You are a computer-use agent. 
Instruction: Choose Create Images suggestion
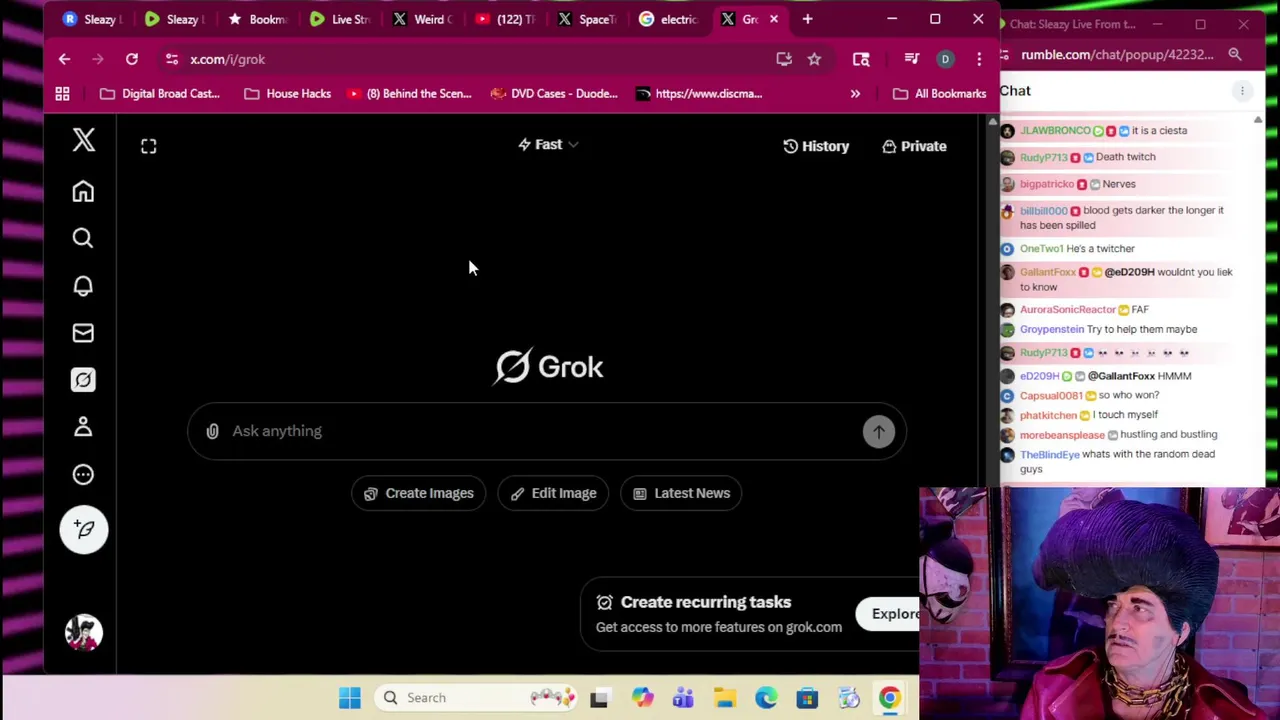point(418,493)
